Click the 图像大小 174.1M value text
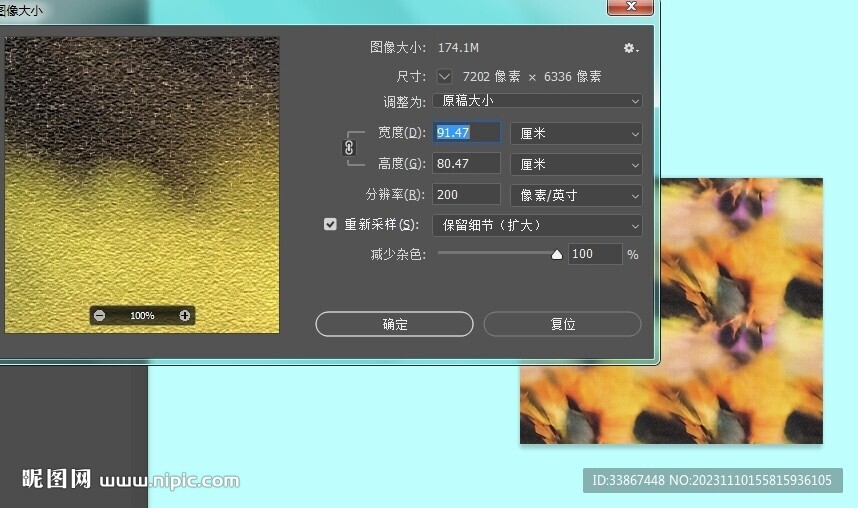858x508 pixels. pos(458,48)
